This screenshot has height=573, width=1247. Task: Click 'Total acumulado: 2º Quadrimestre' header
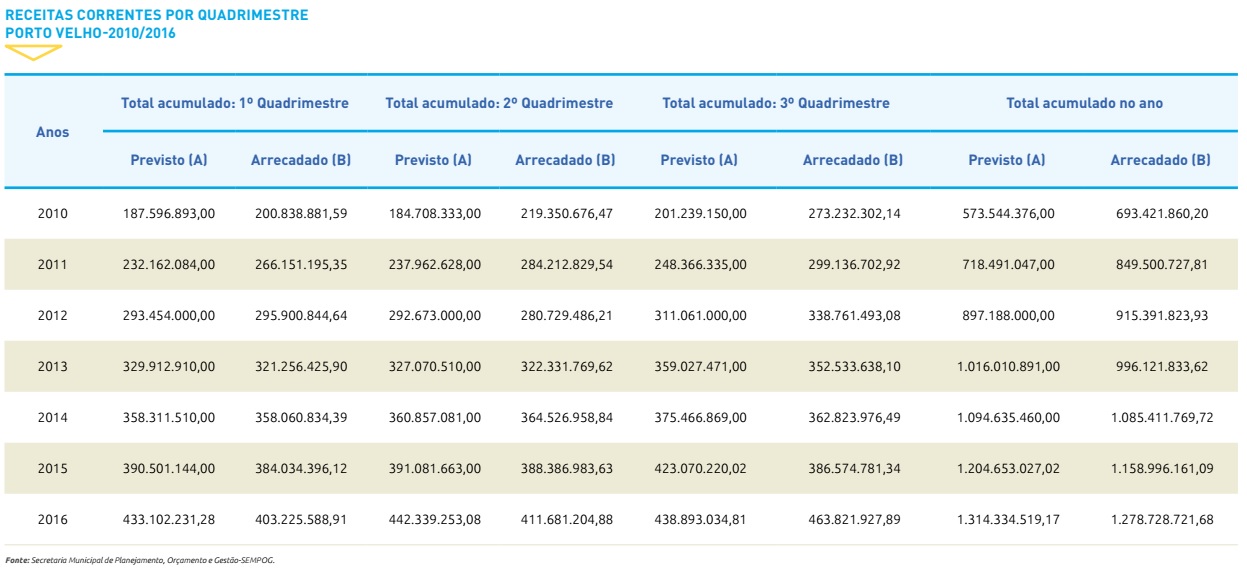click(498, 103)
